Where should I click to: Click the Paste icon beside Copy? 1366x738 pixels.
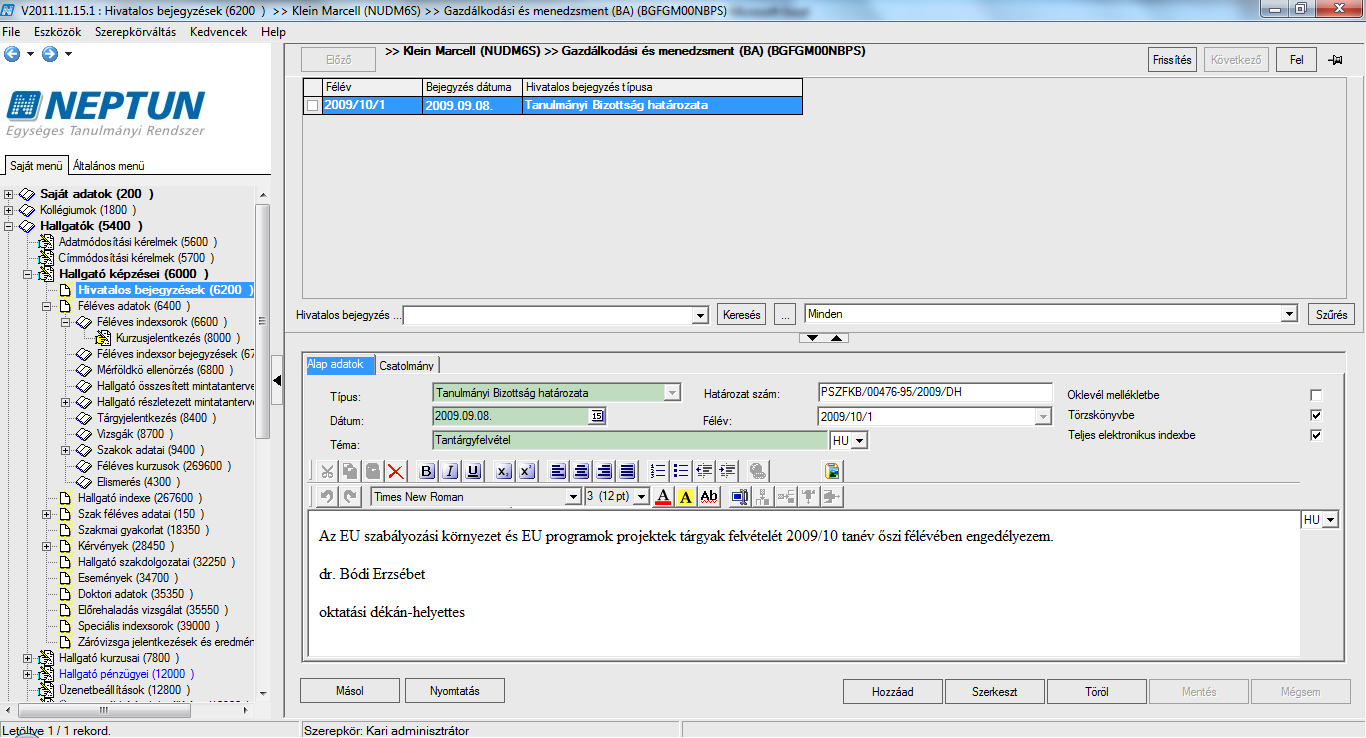[373, 471]
